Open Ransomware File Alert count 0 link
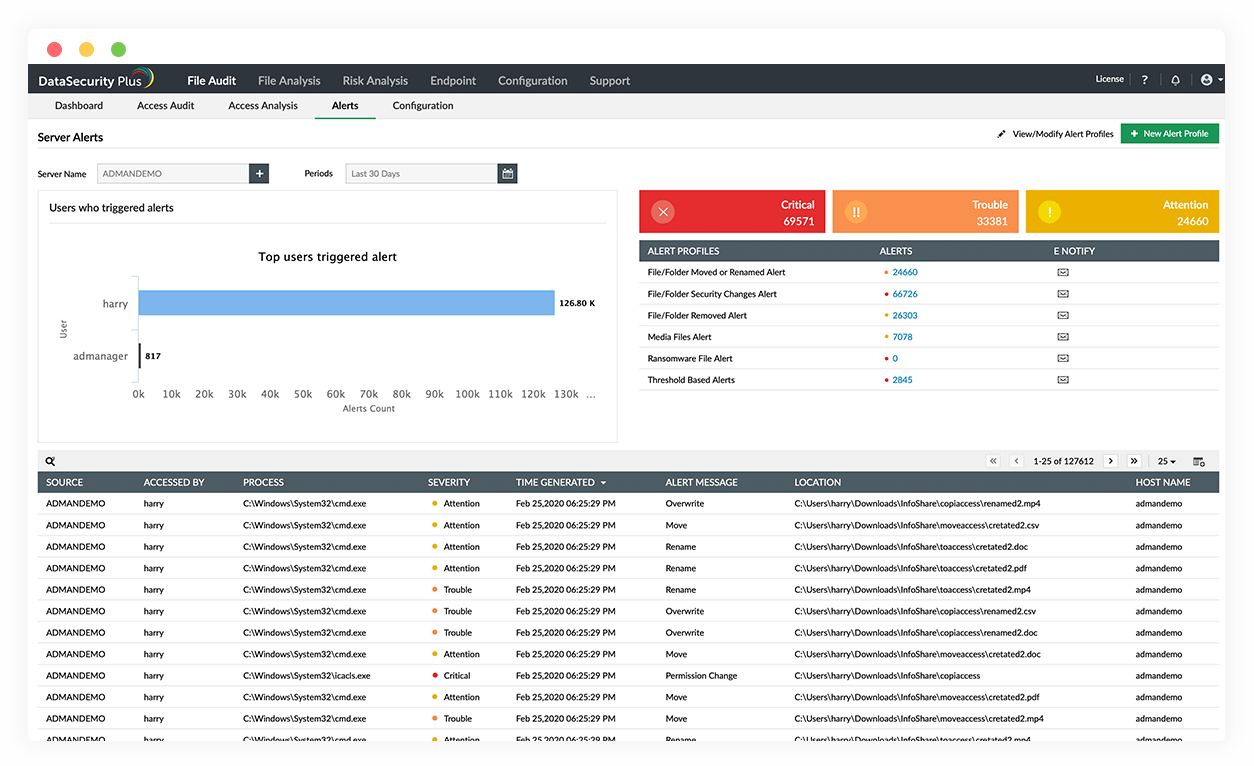 coord(895,358)
